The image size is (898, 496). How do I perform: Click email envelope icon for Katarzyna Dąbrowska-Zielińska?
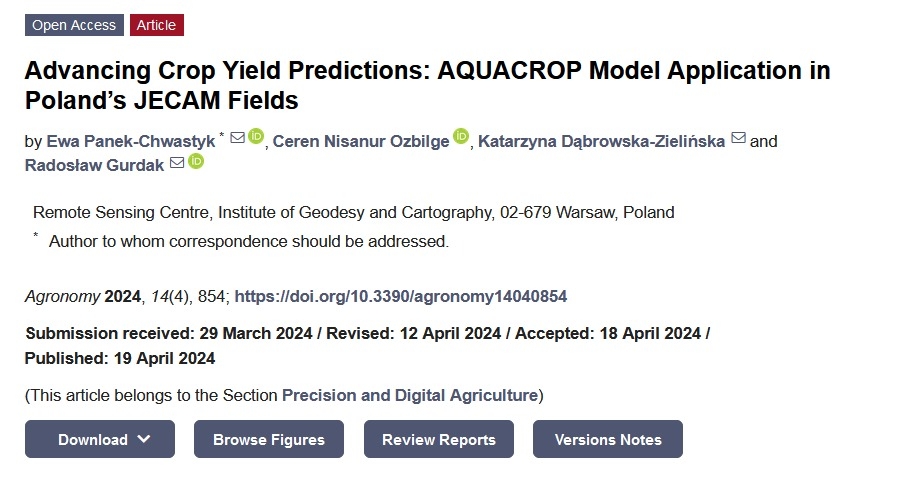739,138
